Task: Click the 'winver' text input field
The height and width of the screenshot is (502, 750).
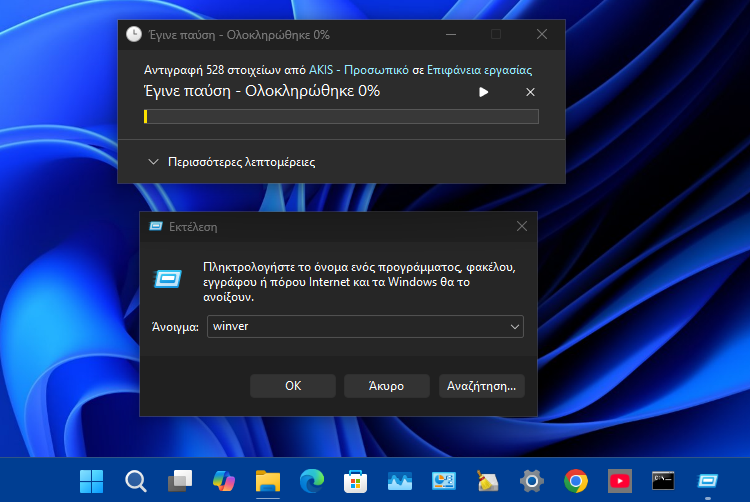Action: click(355, 327)
